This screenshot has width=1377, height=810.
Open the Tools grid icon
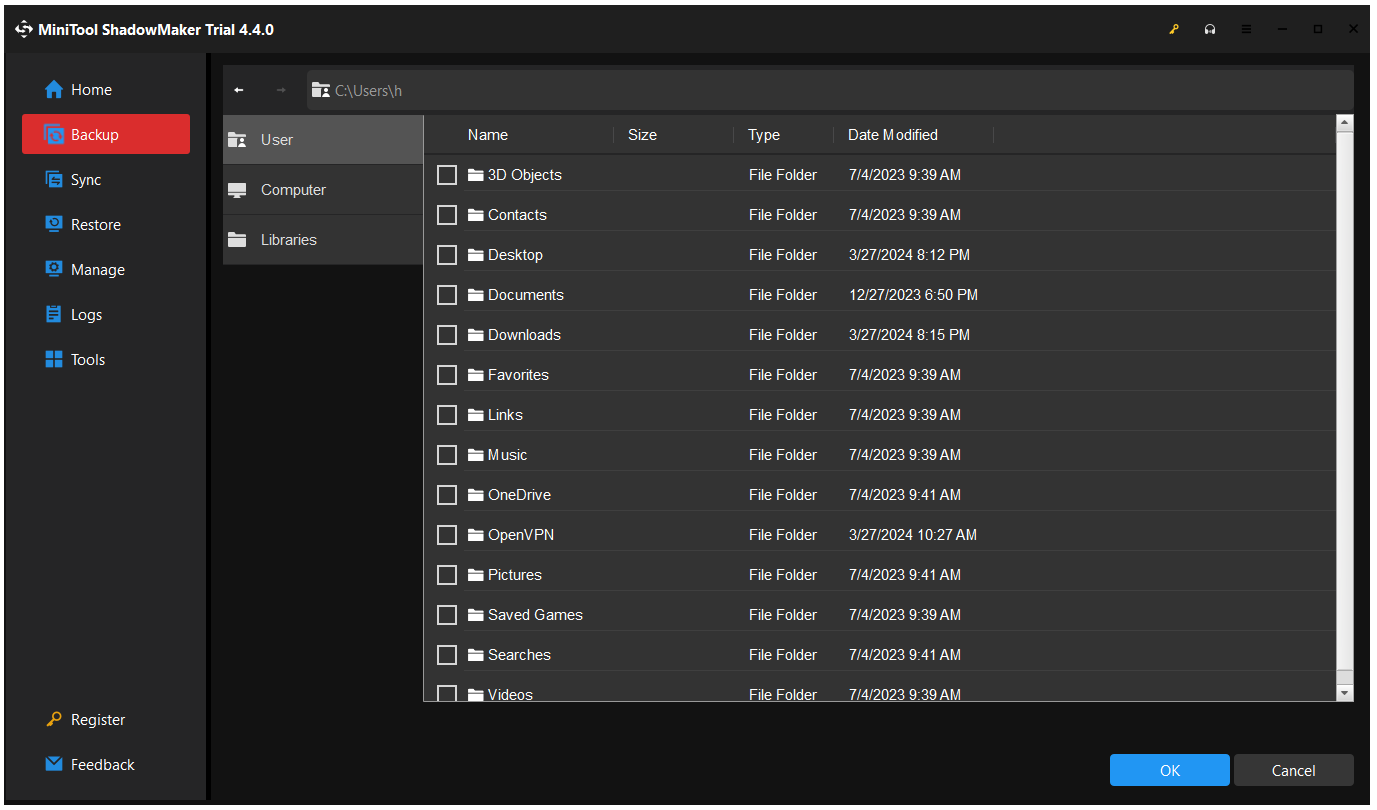(x=54, y=360)
